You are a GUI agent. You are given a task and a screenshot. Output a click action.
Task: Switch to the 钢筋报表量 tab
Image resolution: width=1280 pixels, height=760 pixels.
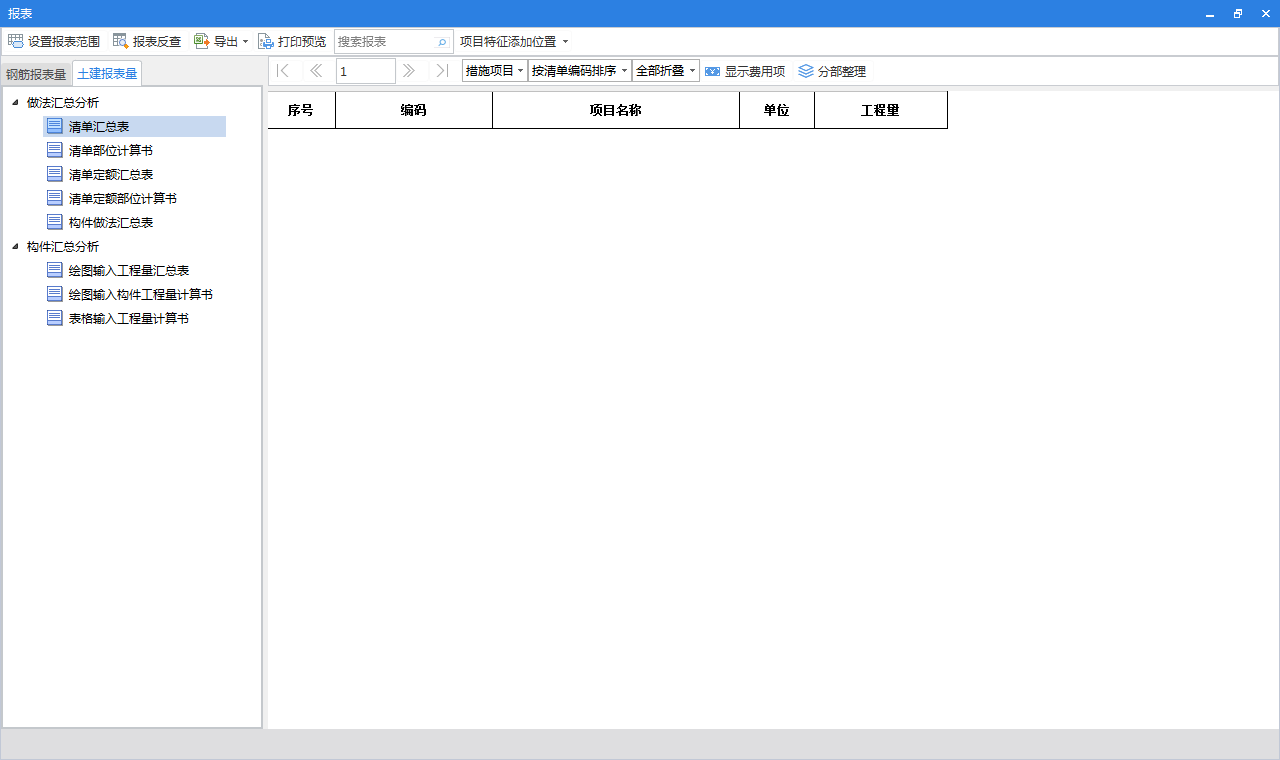36,74
